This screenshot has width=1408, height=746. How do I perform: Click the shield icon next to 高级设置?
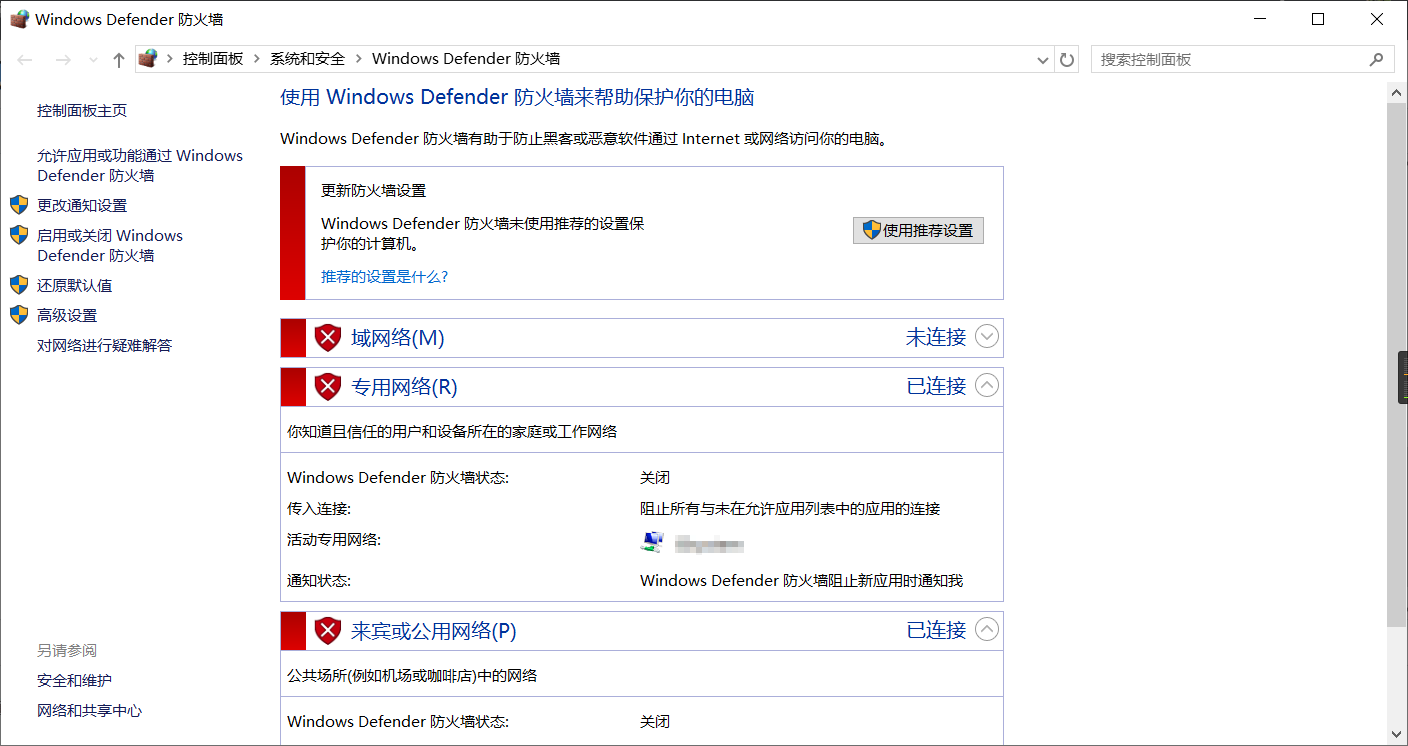(18, 315)
